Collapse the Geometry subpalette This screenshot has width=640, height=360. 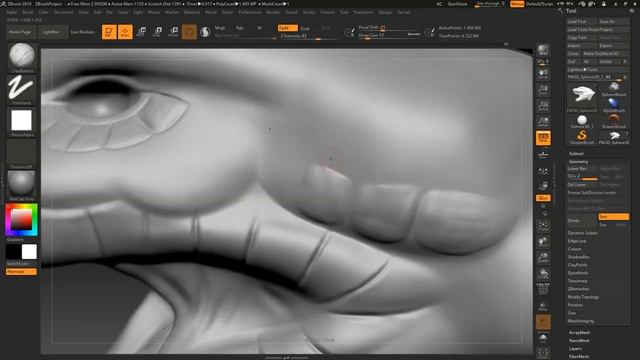578,162
